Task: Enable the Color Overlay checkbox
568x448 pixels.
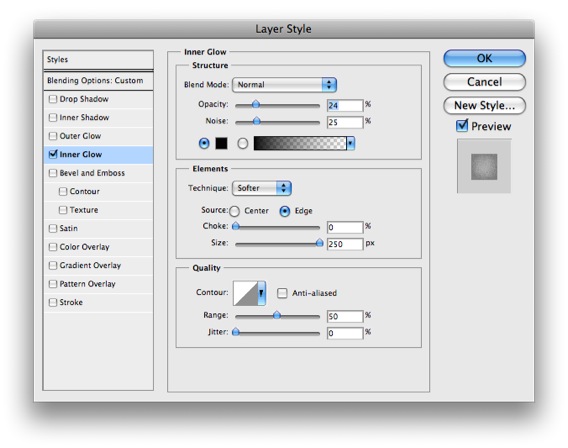Action: (x=53, y=247)
